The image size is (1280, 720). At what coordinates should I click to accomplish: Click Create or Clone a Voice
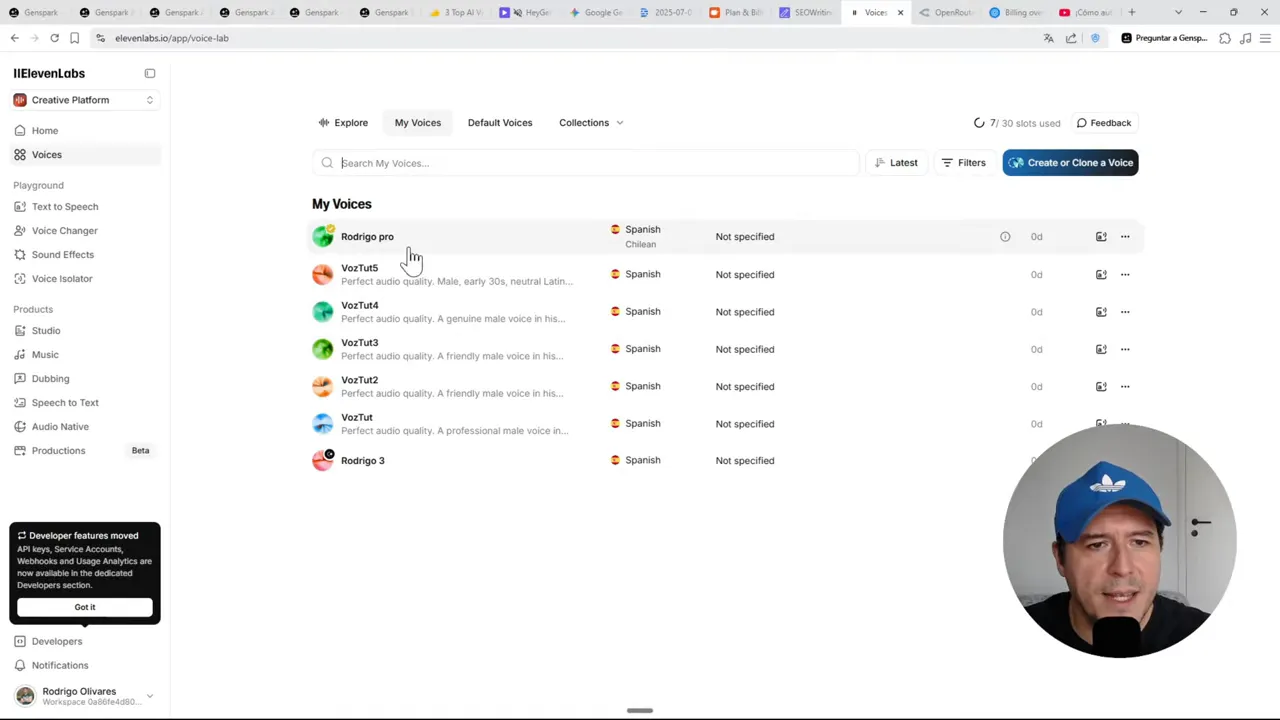click(1070, 162)
